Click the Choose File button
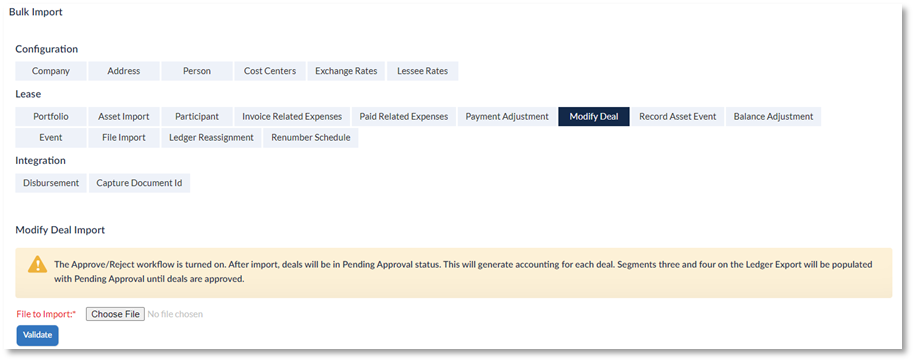 (115, 314)
